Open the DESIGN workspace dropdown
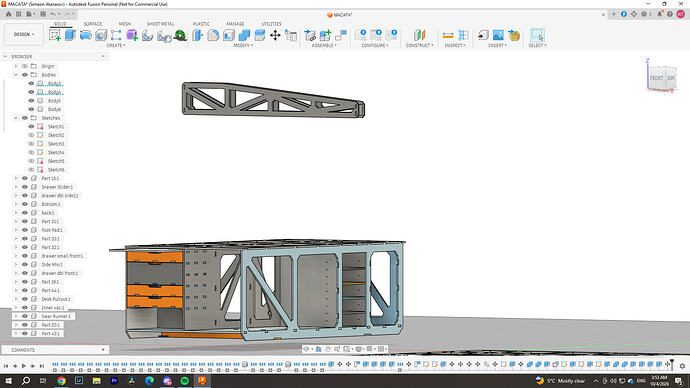Viewport: 690px width, 388px height. click(24, 34)
